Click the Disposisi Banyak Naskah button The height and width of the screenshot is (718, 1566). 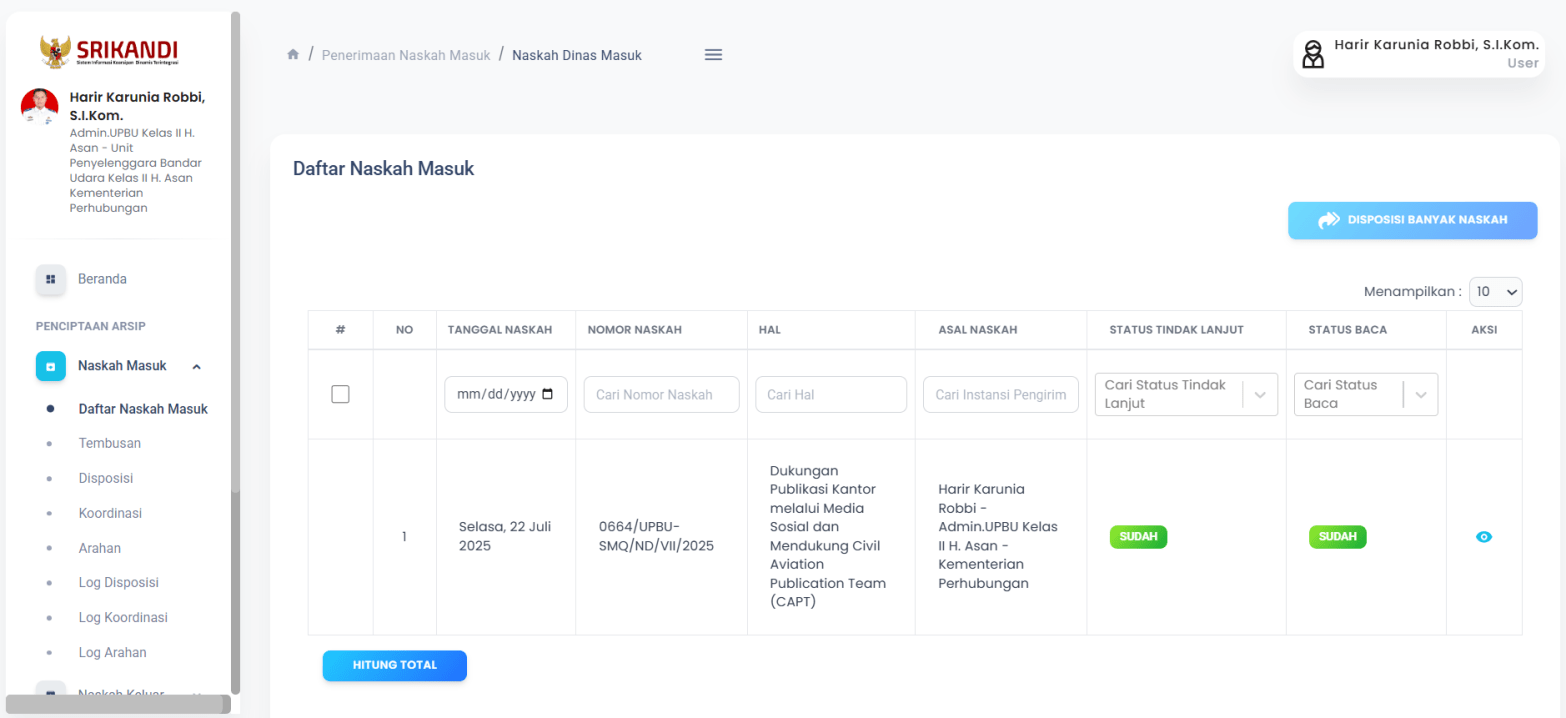(1412, 220)
